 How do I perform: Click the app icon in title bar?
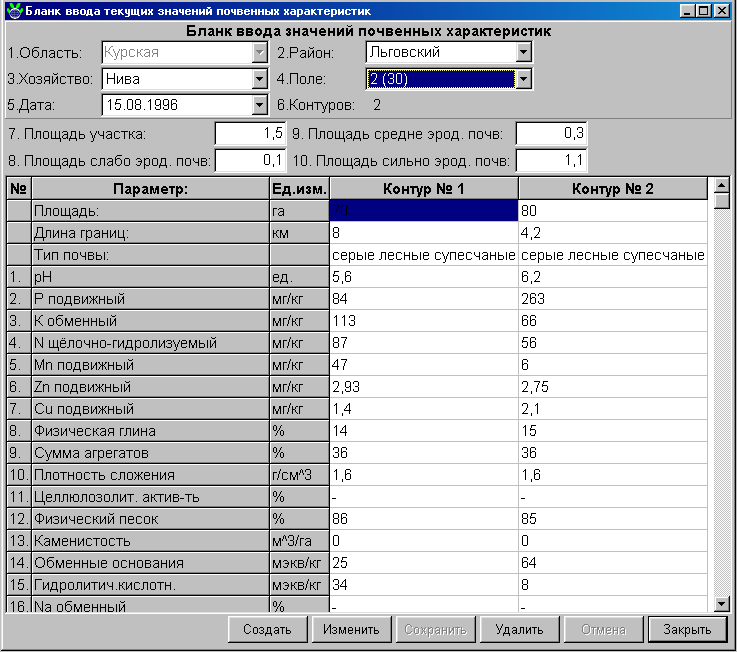point(15,10)
